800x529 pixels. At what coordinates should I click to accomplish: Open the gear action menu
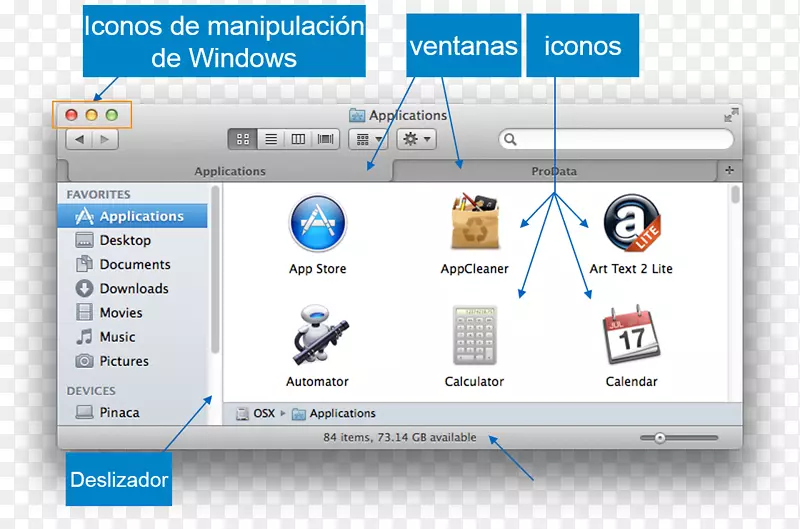pos(416,139)
